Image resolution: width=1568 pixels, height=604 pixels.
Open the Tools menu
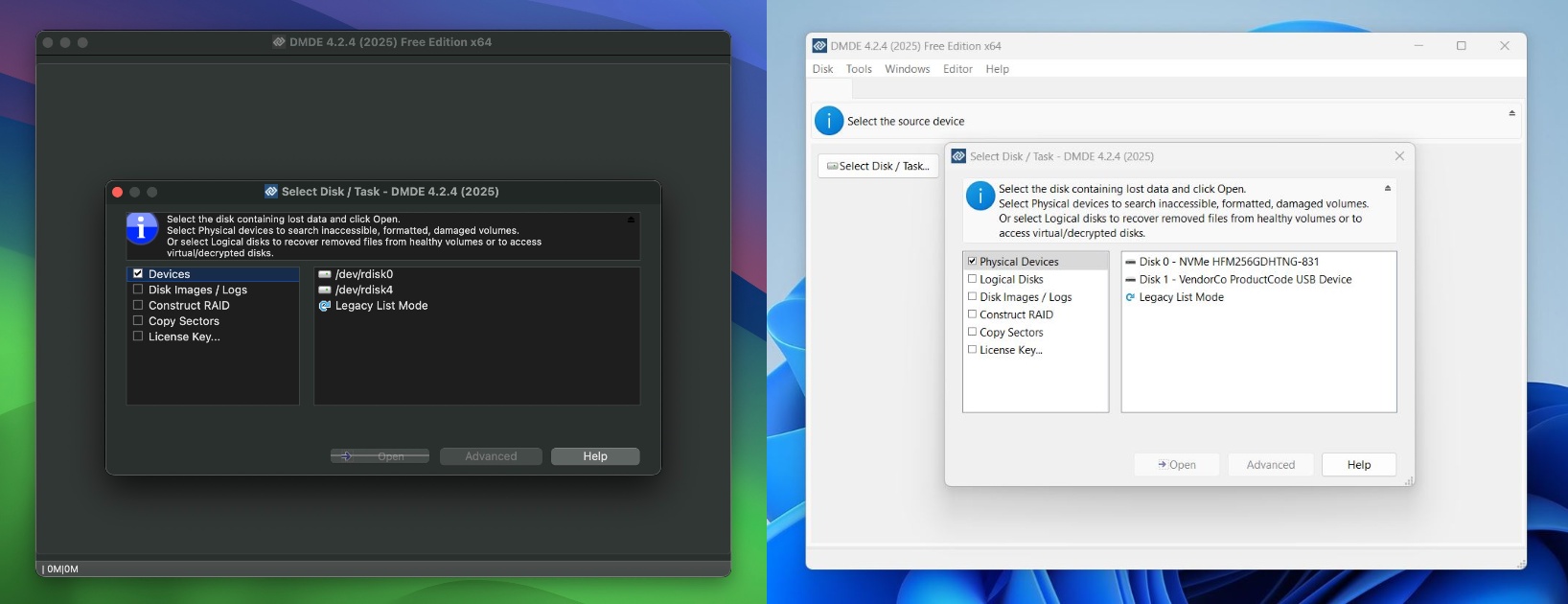tap(859, 69)
